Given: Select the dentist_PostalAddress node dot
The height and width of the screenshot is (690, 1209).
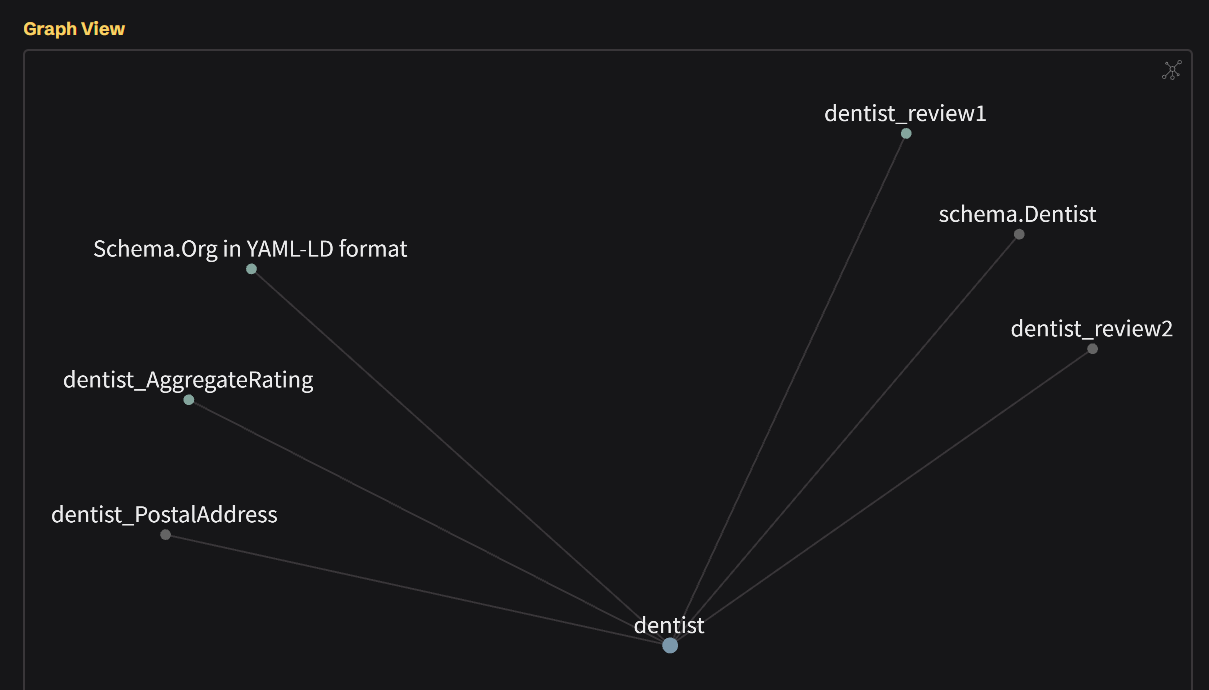Looking at the screenshot, I should click(165, 535).
